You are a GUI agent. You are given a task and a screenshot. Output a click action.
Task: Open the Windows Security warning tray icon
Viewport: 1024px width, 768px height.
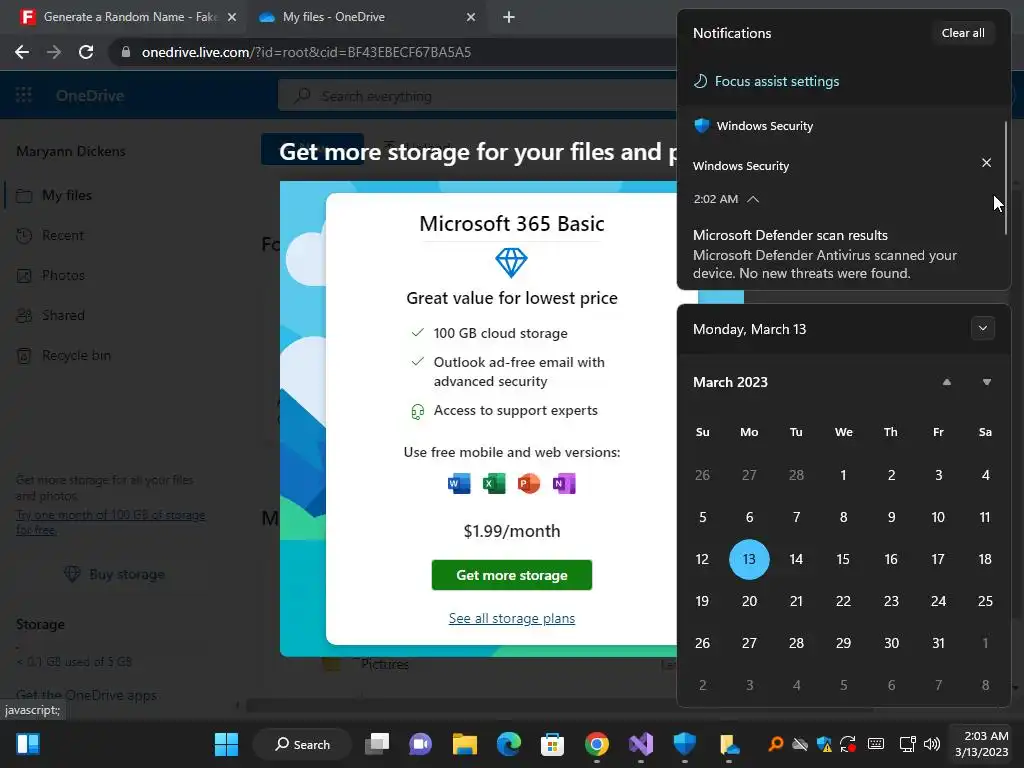(x=824, y=744)
